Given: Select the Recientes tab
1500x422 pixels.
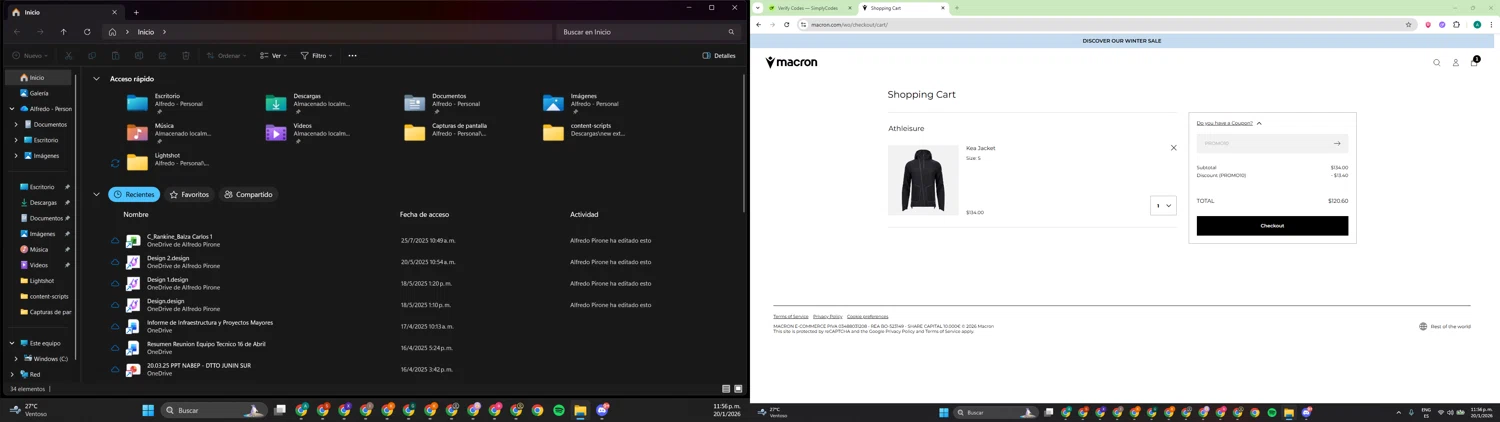Looking at the screenshot, I should click(x=134, y=195).
